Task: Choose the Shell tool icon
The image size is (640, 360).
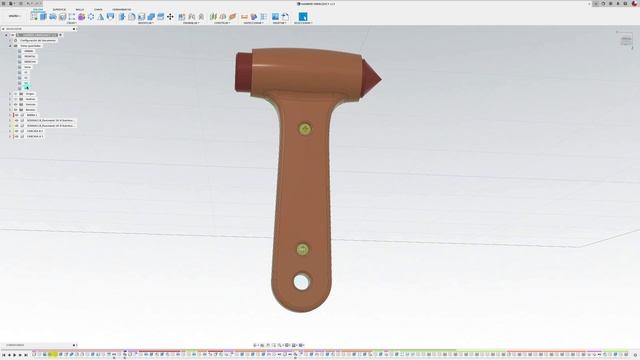Action: (x=141, y=17)
